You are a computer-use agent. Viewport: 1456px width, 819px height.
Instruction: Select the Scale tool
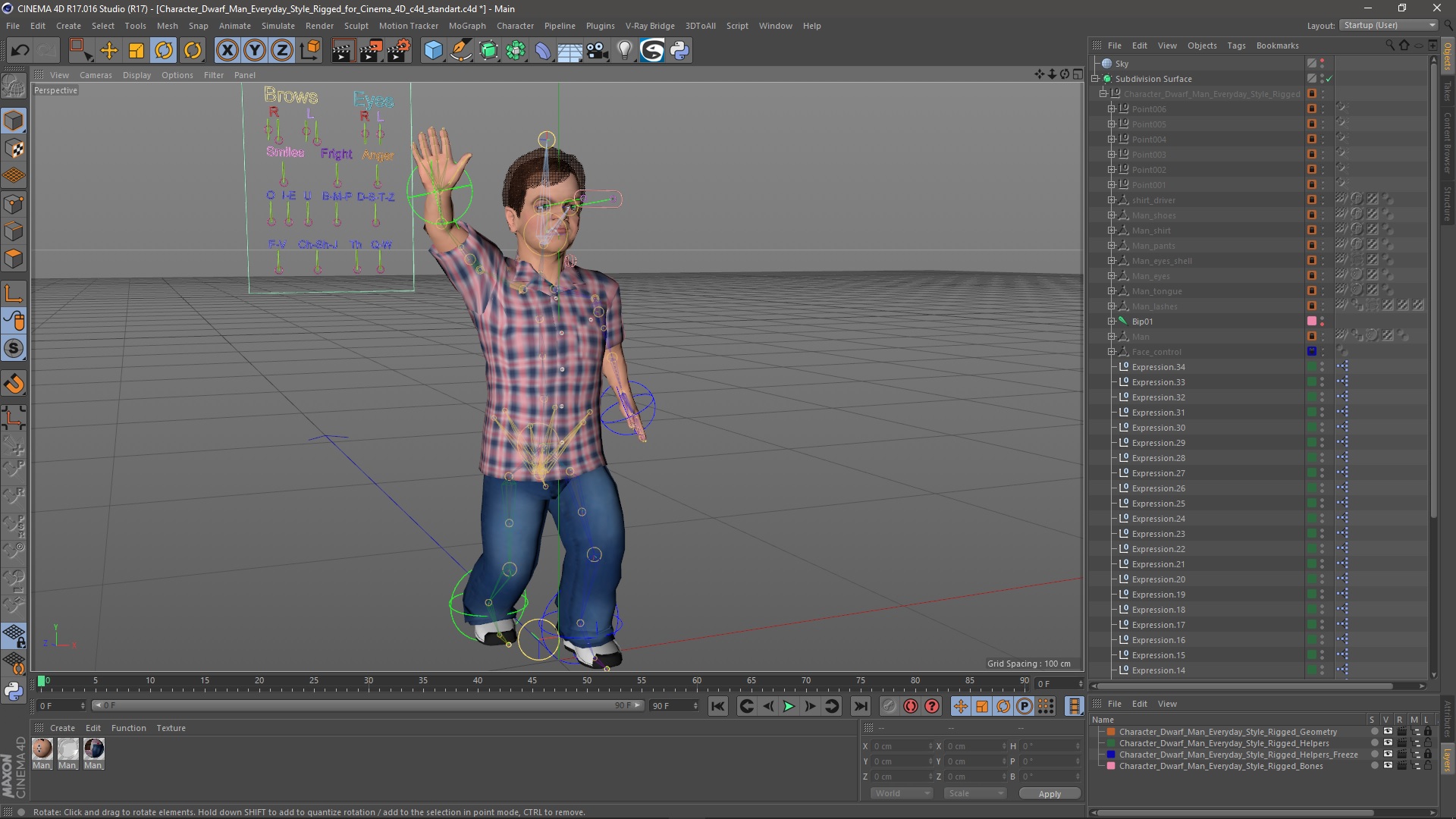click(x=136, y=51)
